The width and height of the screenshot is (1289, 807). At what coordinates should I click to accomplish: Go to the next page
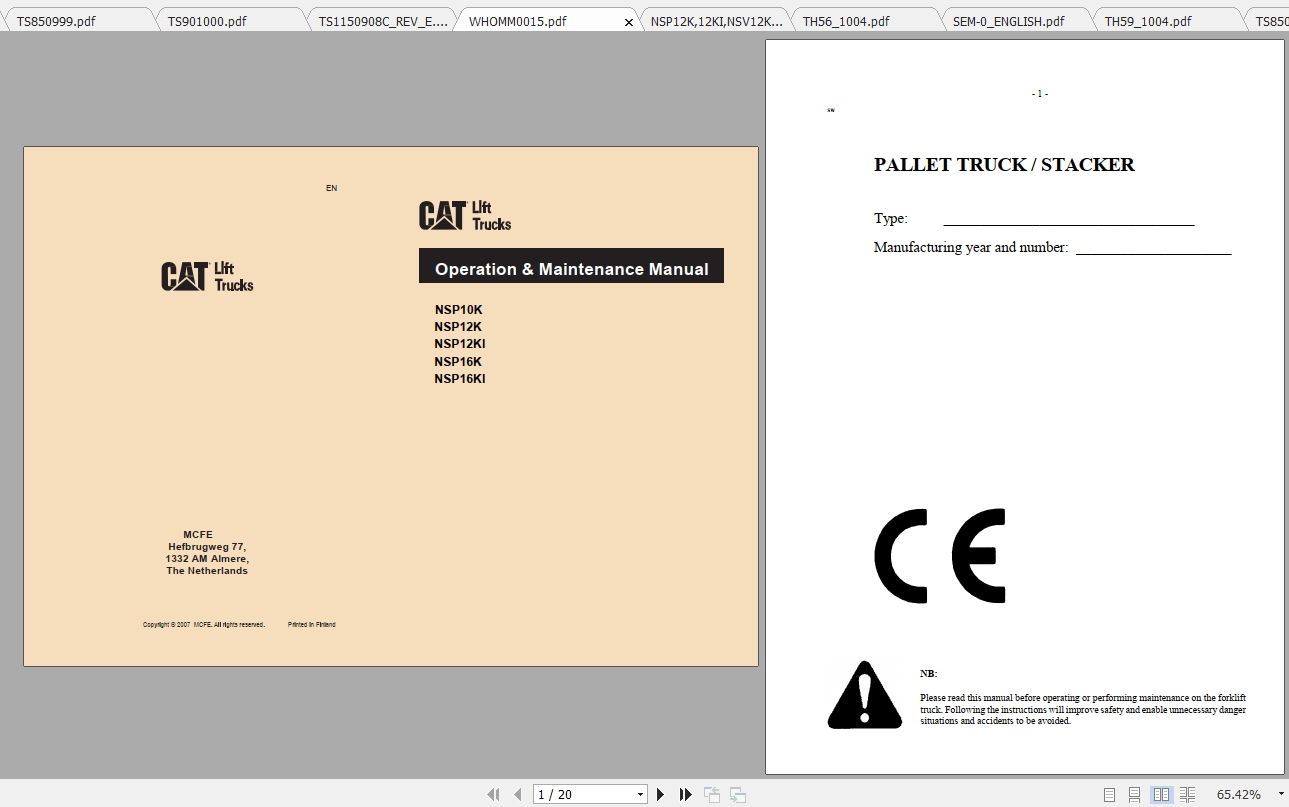click(x=660, y=794)
